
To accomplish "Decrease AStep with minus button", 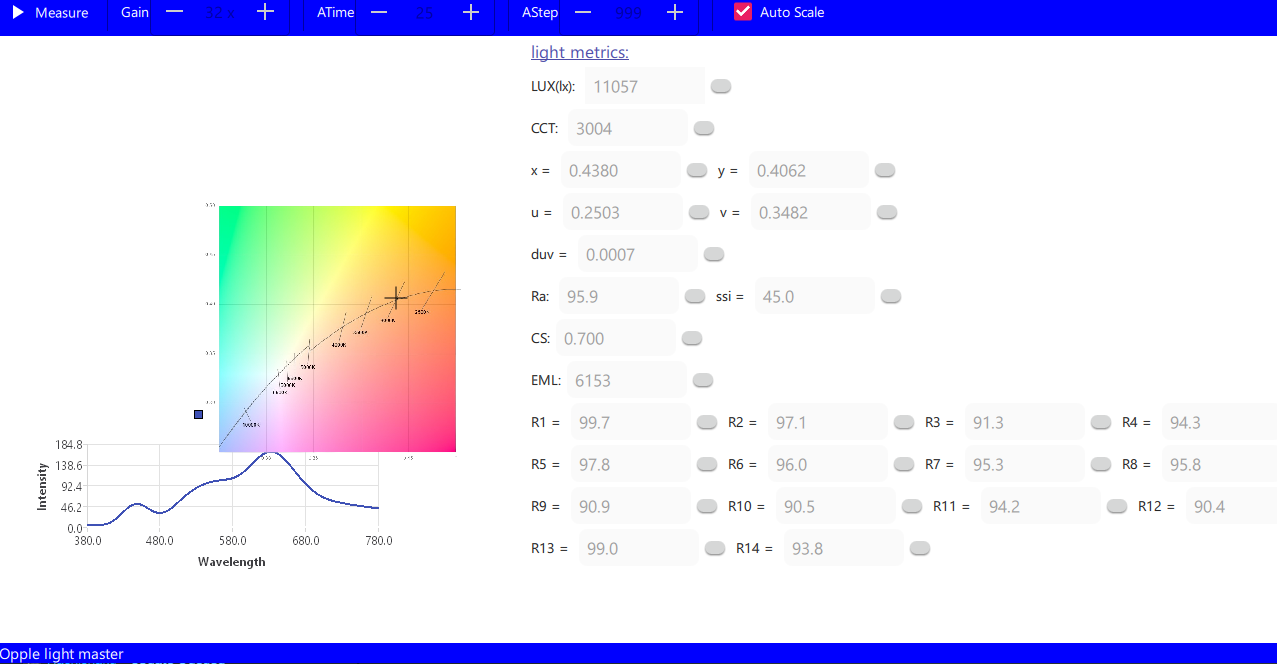I will [x=583, y=12].
